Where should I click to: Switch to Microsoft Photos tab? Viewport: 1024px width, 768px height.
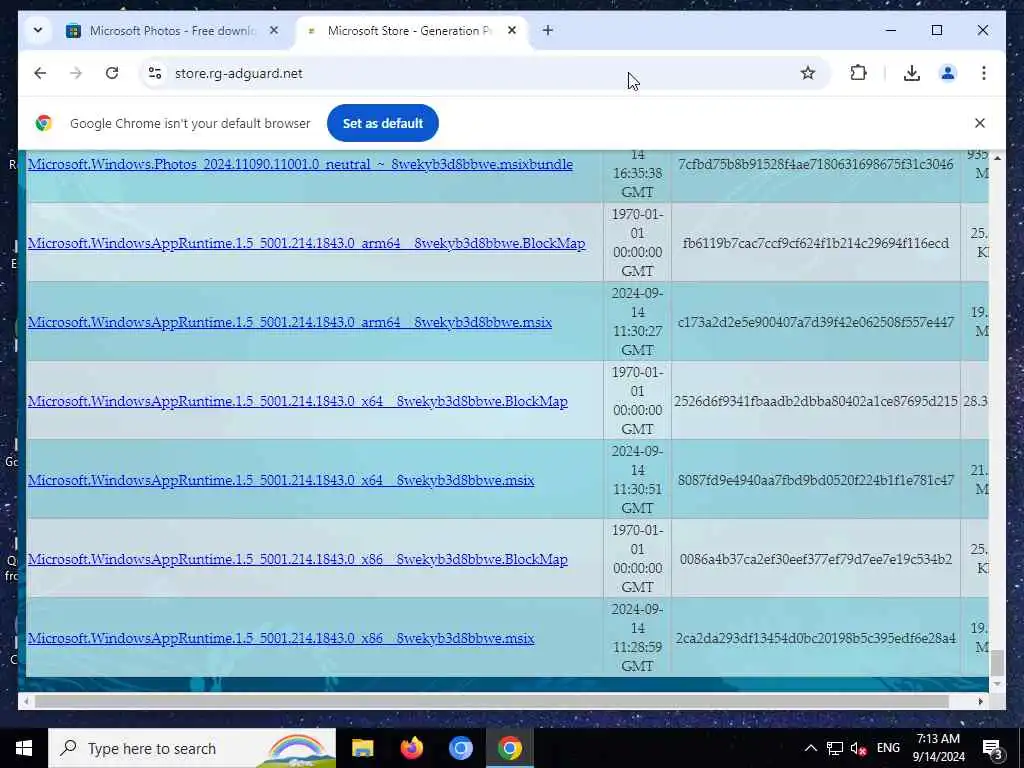pos(172,31)
